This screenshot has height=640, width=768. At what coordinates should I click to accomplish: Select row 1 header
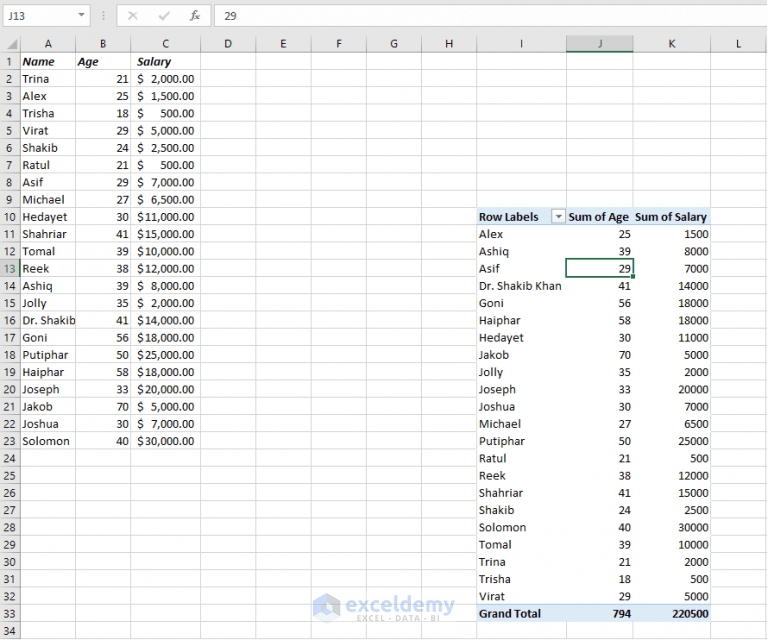[10, 62]
